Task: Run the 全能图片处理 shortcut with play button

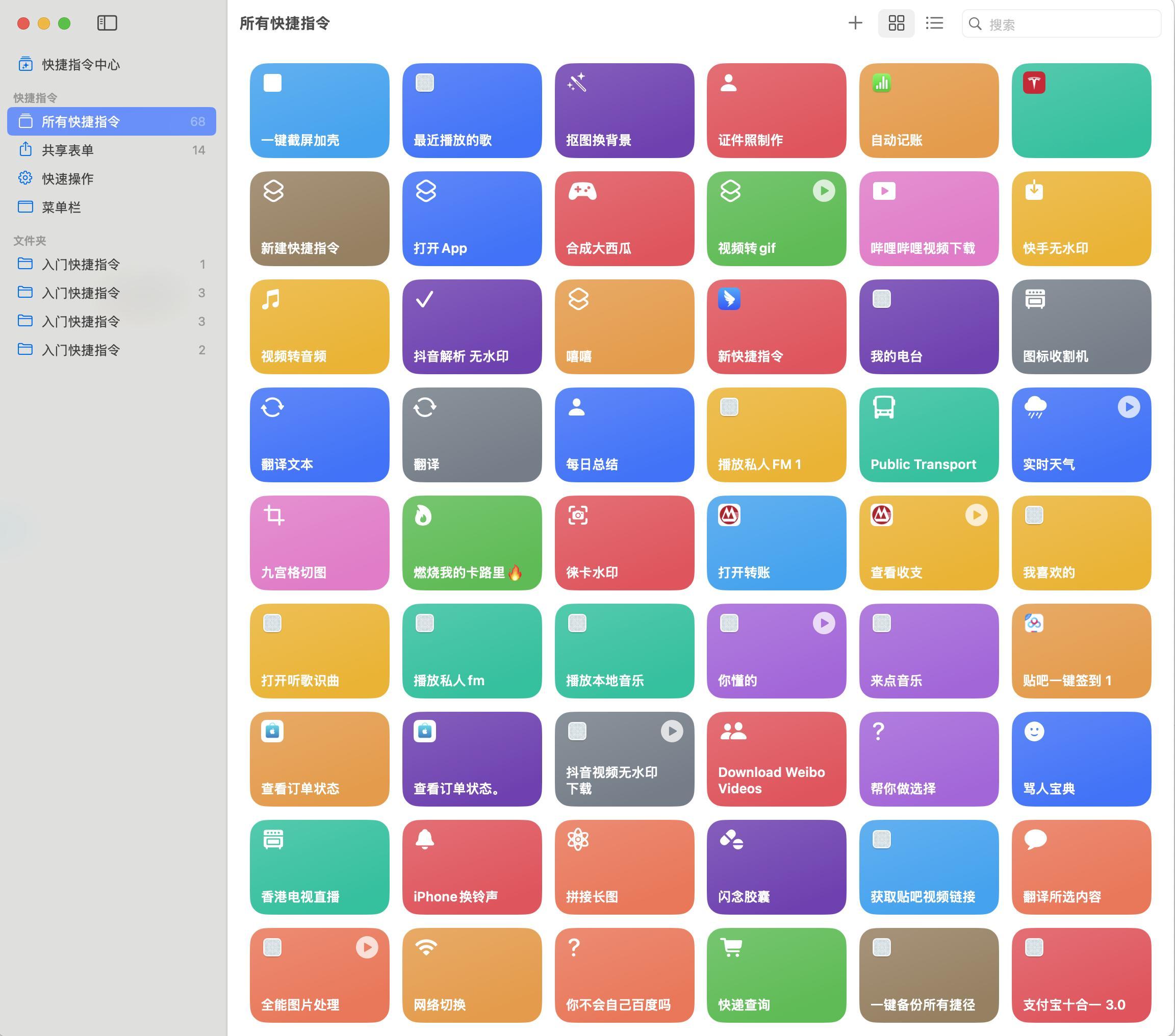Action: (367, 947)
